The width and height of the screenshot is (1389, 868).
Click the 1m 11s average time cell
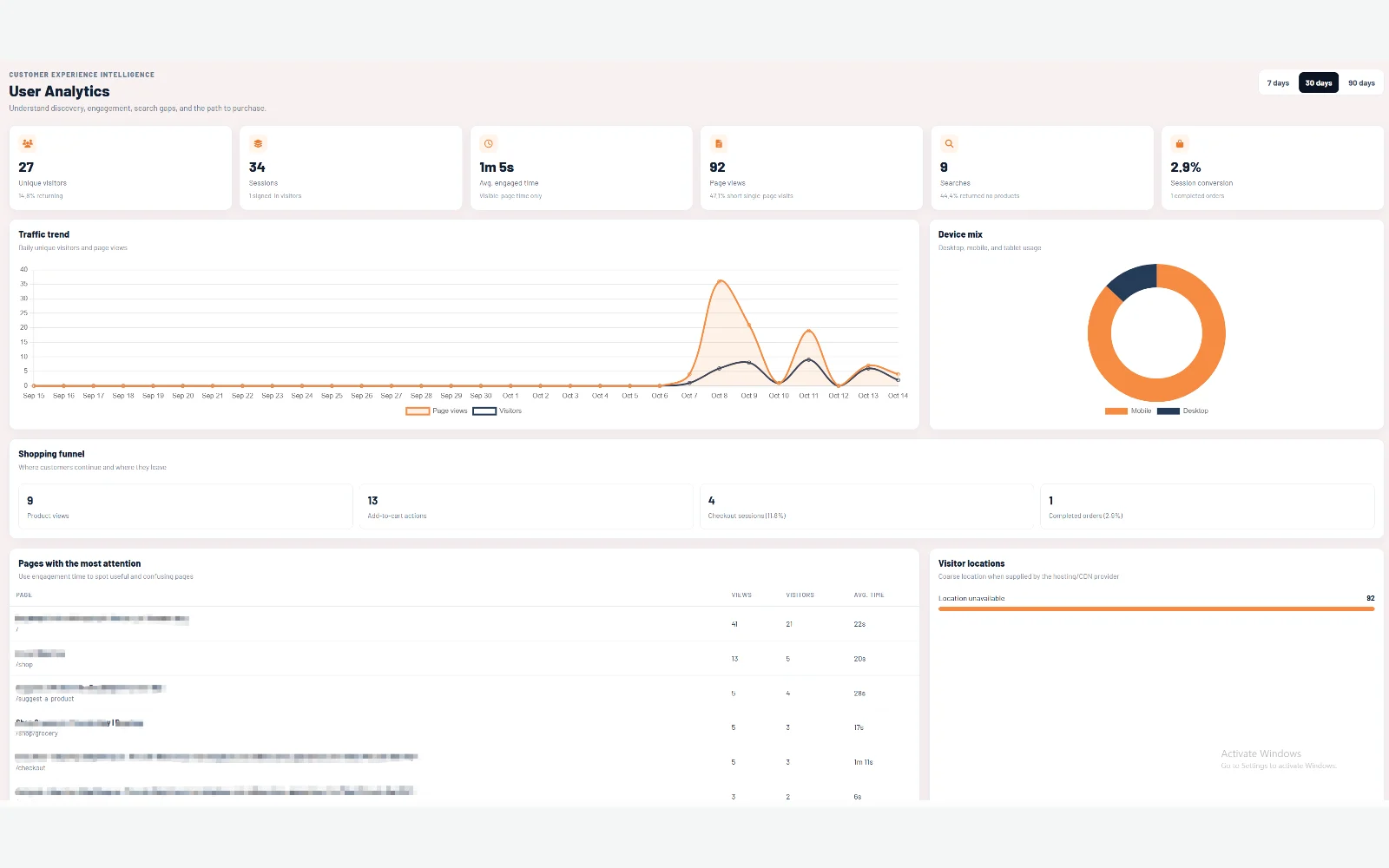tap(863, 762)
